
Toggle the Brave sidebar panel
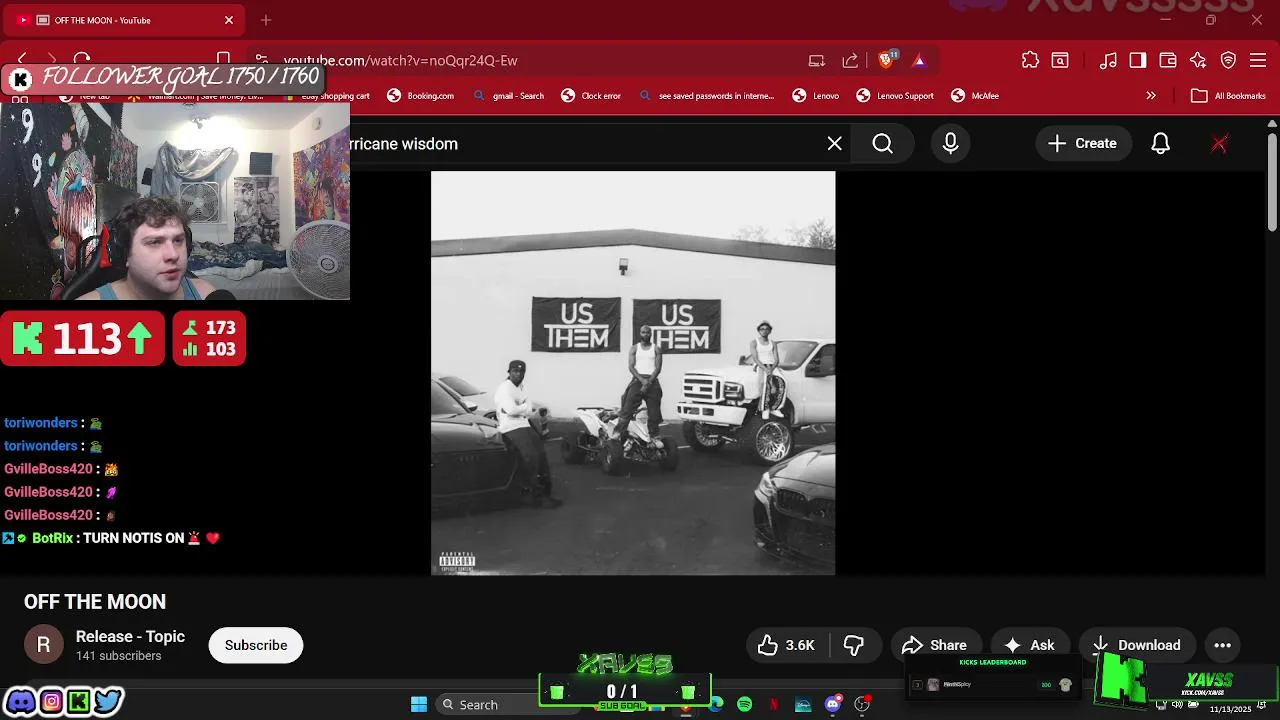[1138, 60]
